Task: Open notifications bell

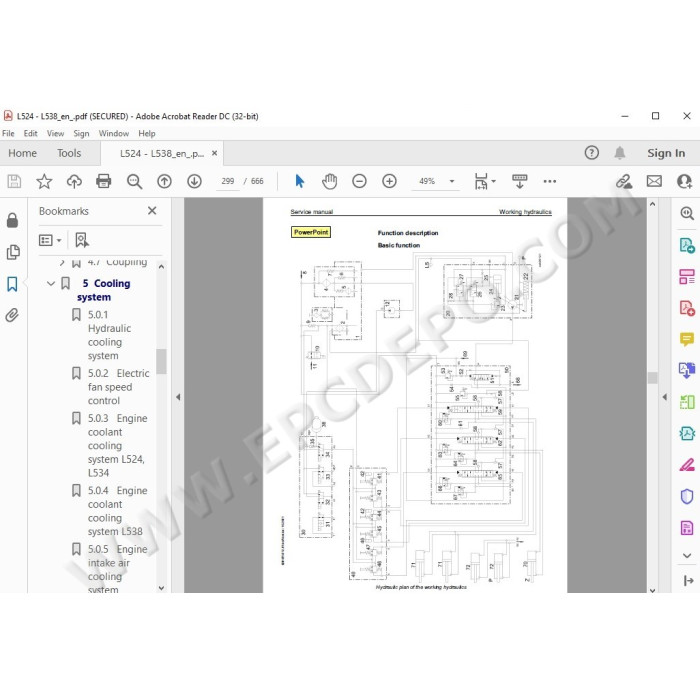Action: point(620,153)
